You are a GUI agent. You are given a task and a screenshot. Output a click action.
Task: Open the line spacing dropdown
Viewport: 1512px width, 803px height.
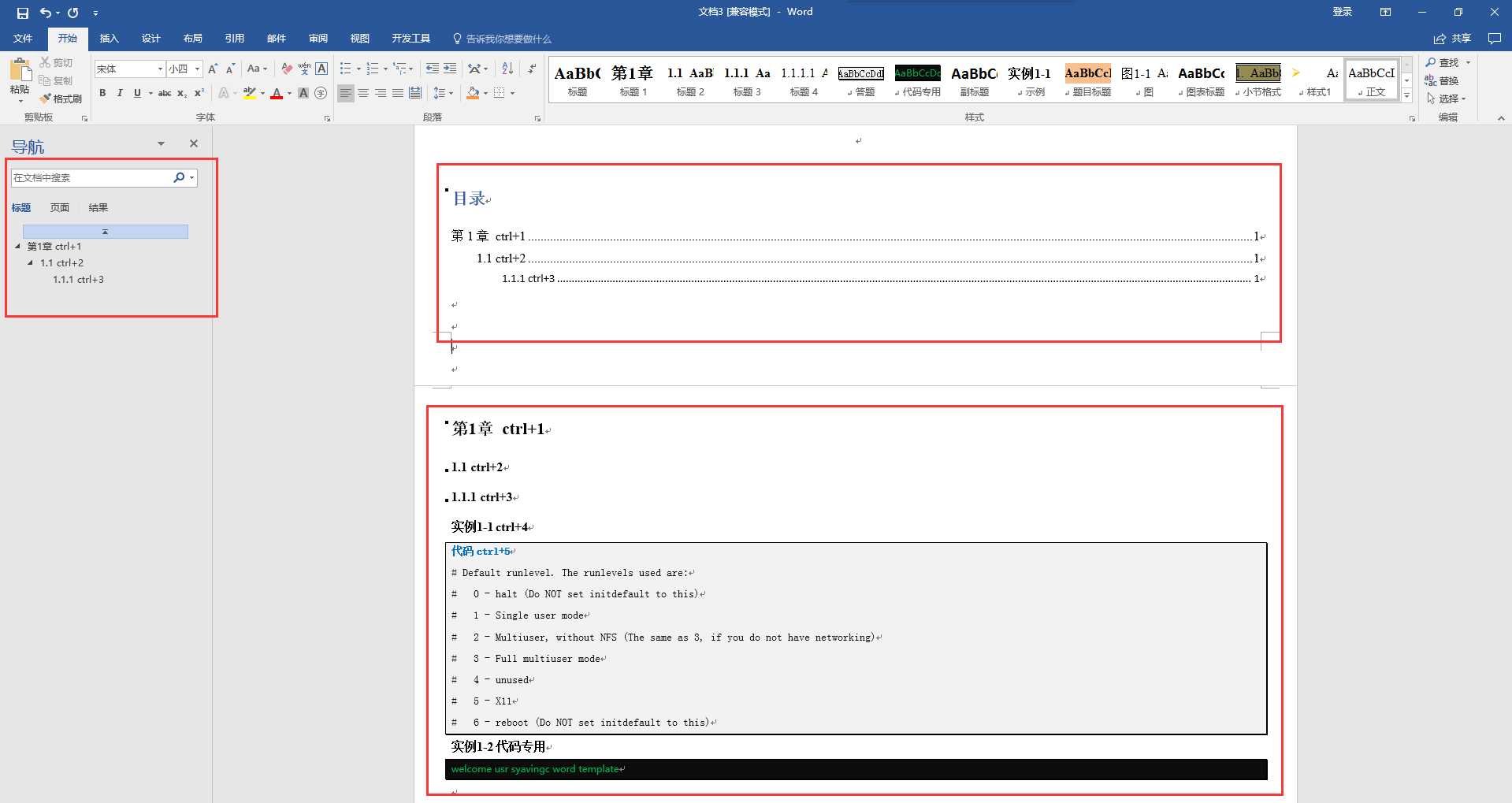pyautogui.click(x=444, y=93)
